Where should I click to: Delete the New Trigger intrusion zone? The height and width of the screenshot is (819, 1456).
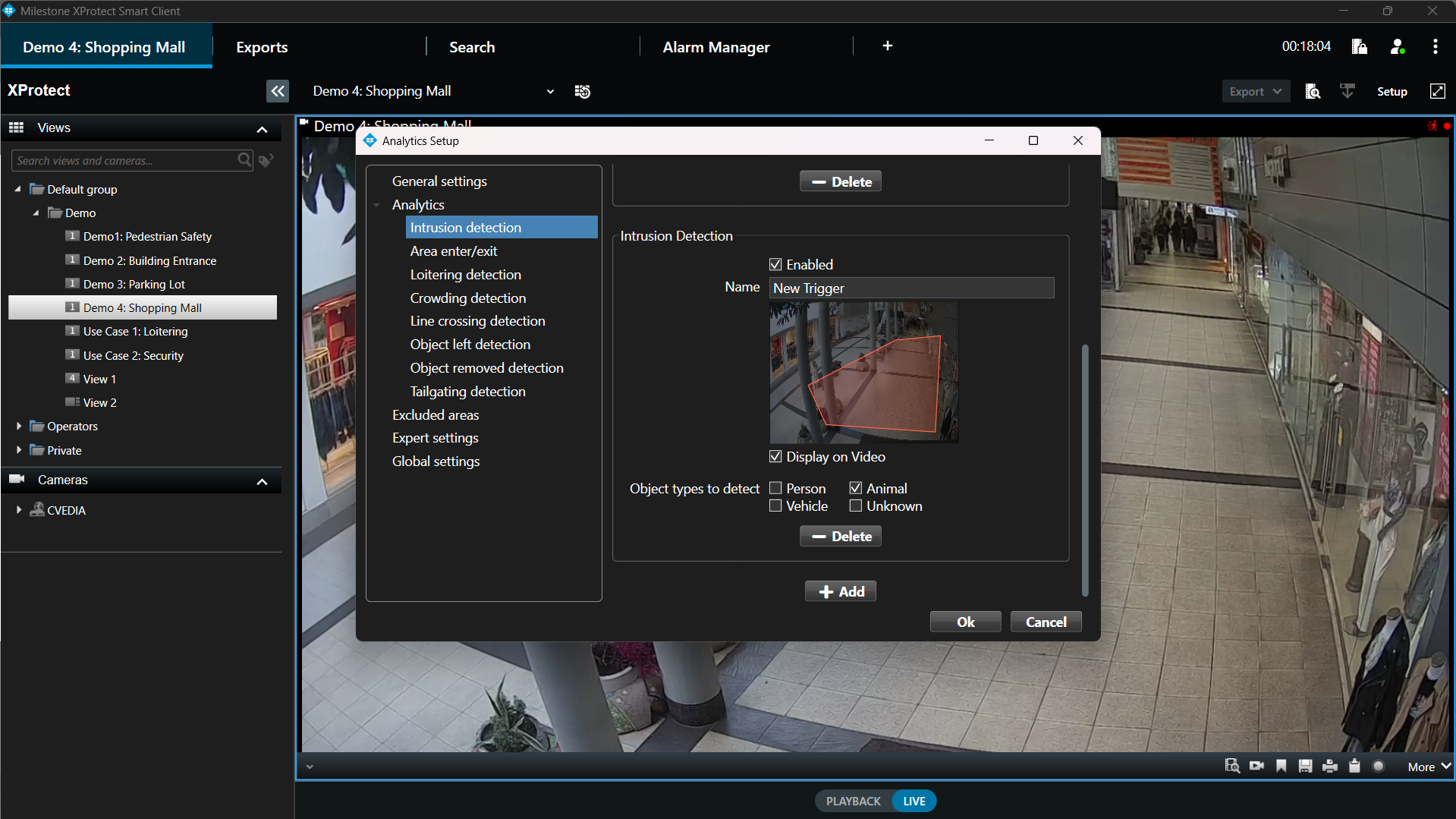(841, 536)
